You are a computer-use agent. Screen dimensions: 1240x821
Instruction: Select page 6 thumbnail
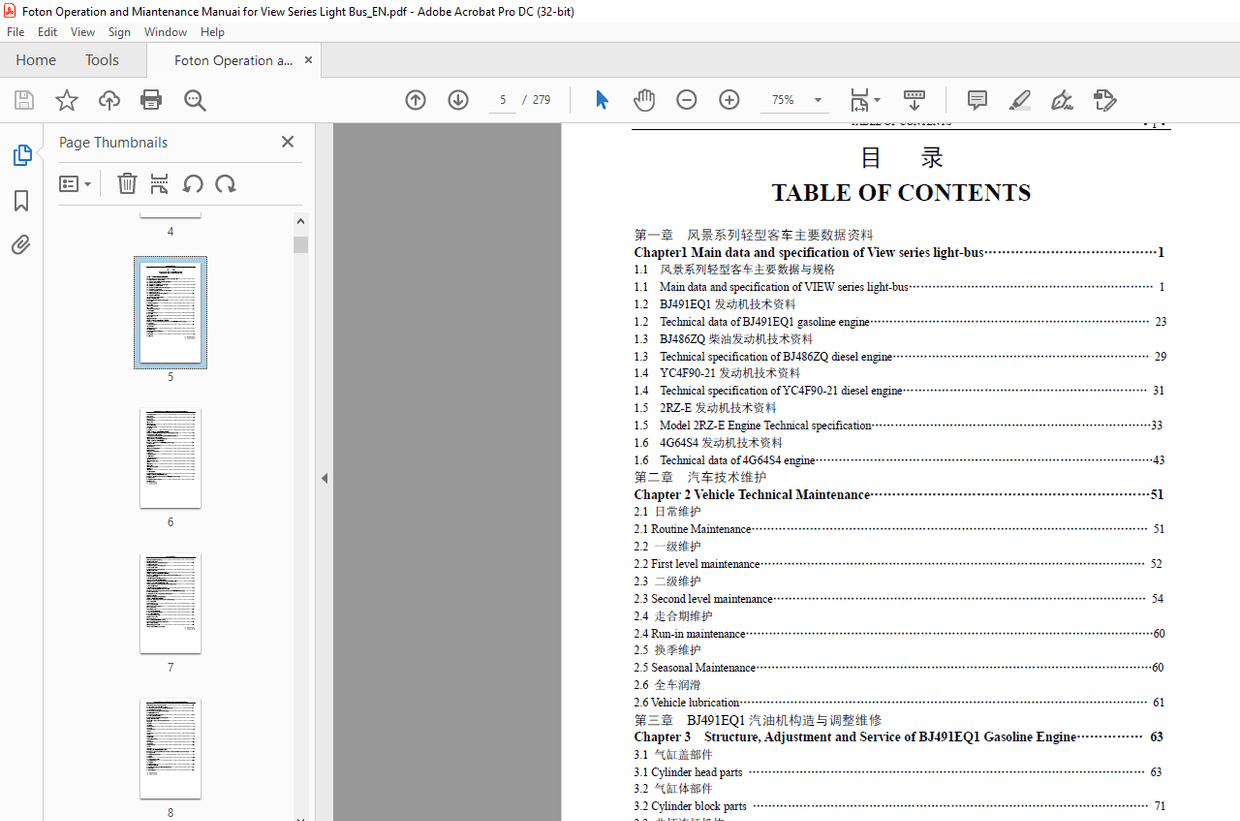(170, 458)
